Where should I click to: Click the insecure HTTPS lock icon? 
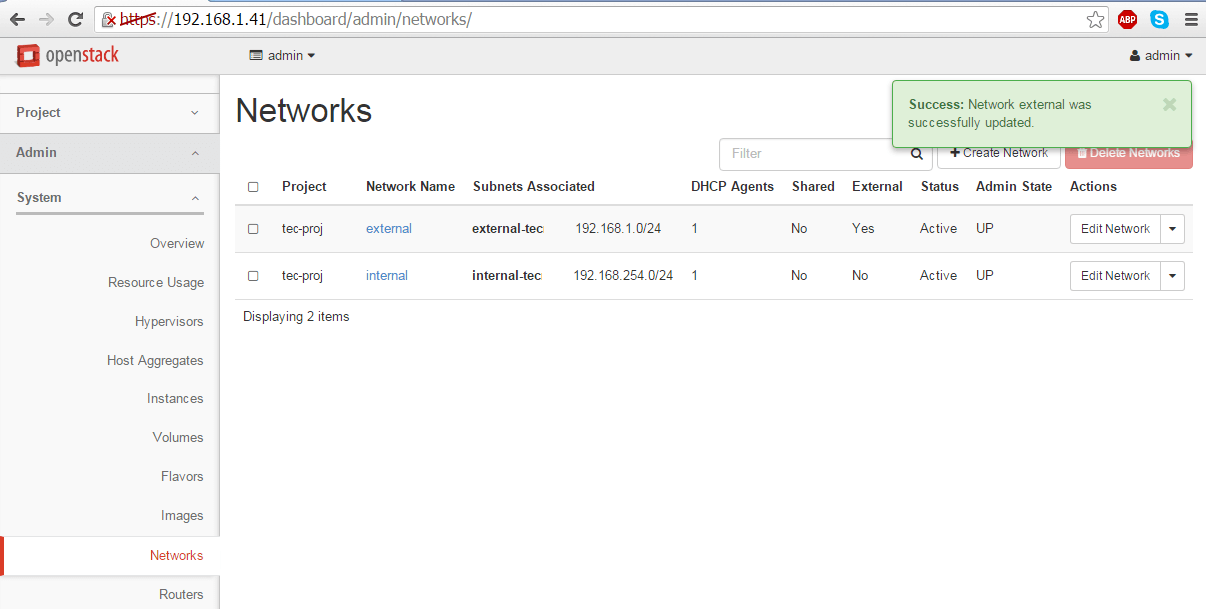(x=109, y=20)
